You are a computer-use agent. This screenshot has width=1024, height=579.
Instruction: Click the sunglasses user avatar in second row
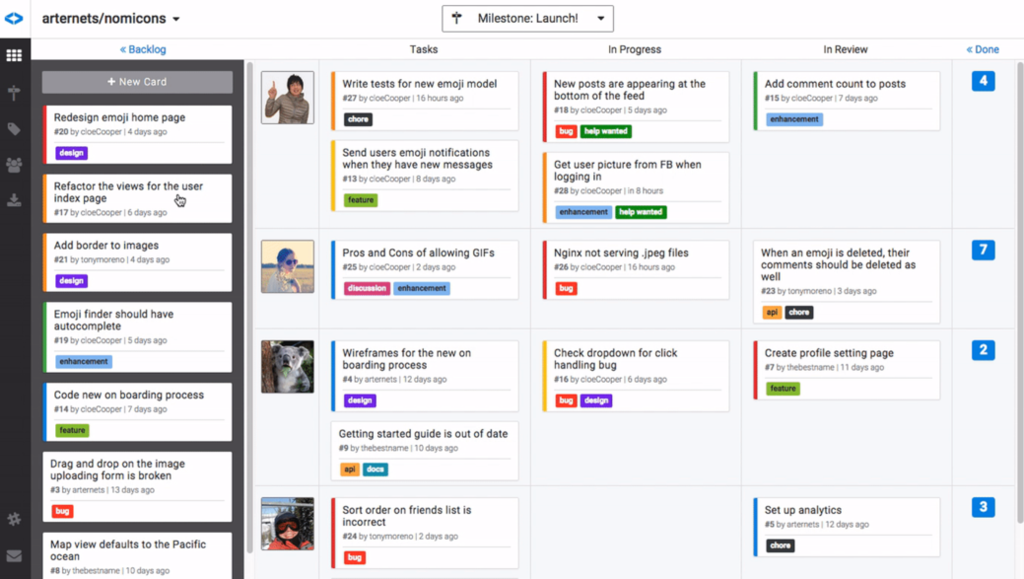click(x=287, y=266)
